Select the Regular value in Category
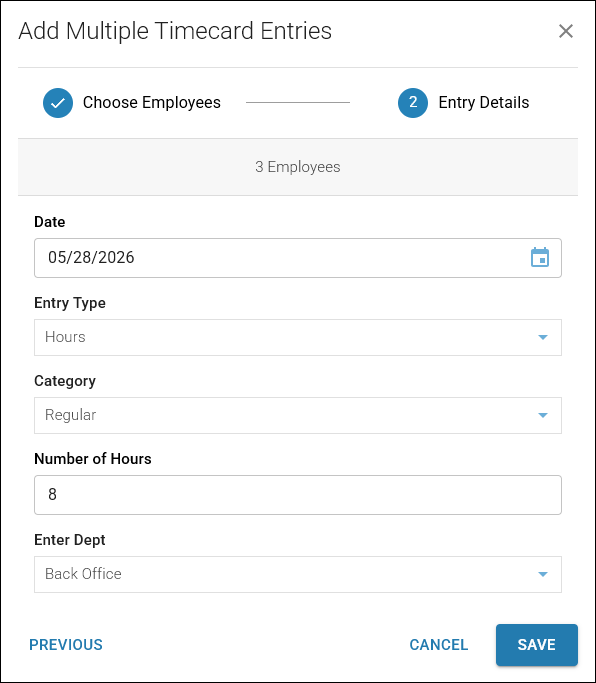The width and height of the screenshot is (596, 683). [x=71, y=415]
